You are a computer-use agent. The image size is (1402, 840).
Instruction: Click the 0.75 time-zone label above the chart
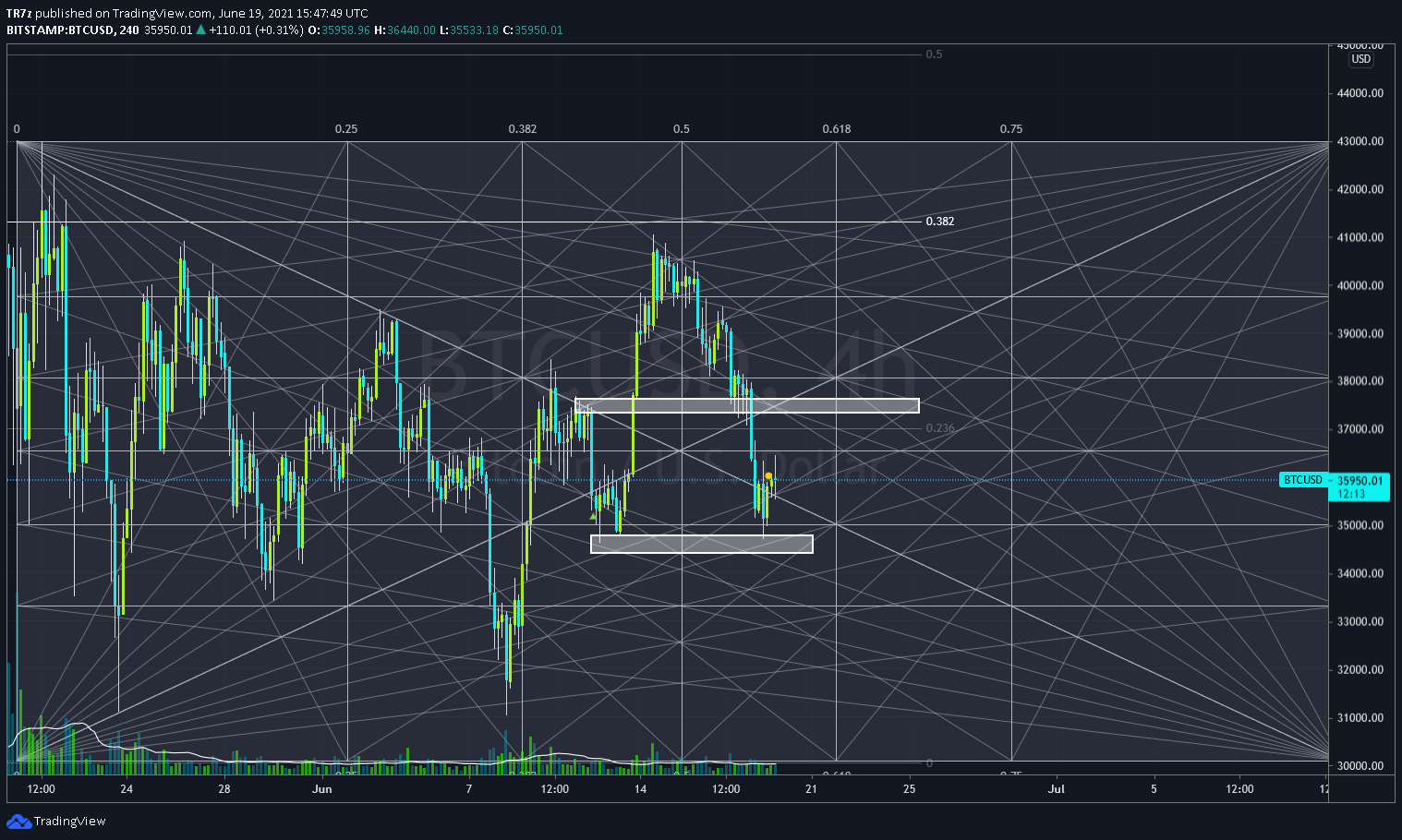click(x=1011, y=129)
